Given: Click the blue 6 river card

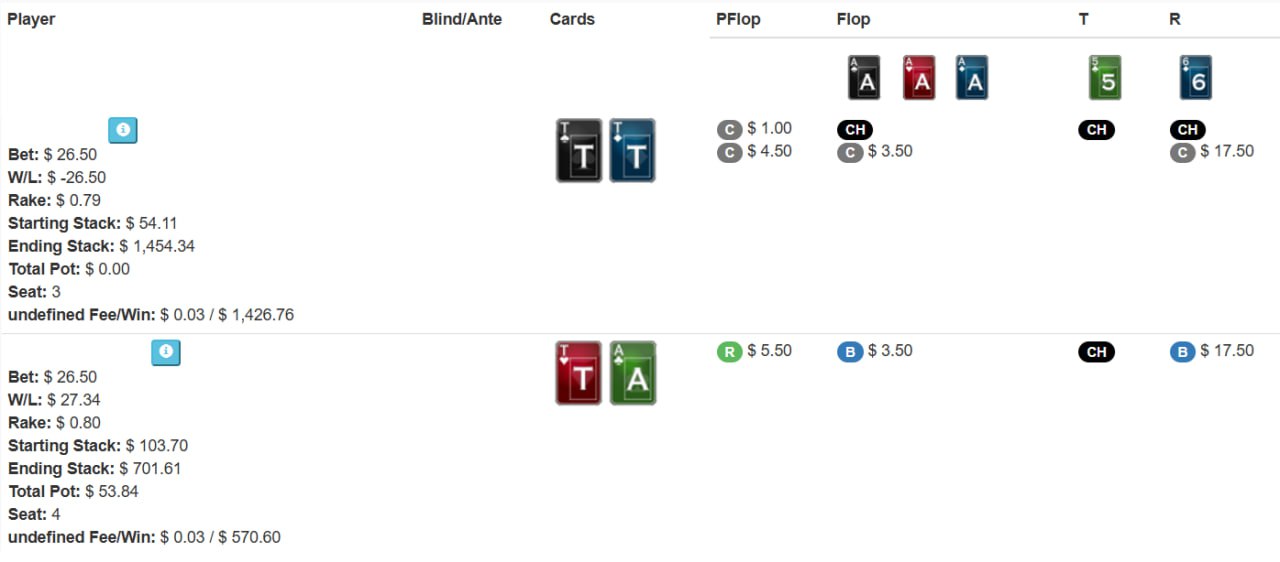Looking at the screenshot, I should pos(1196,78).
